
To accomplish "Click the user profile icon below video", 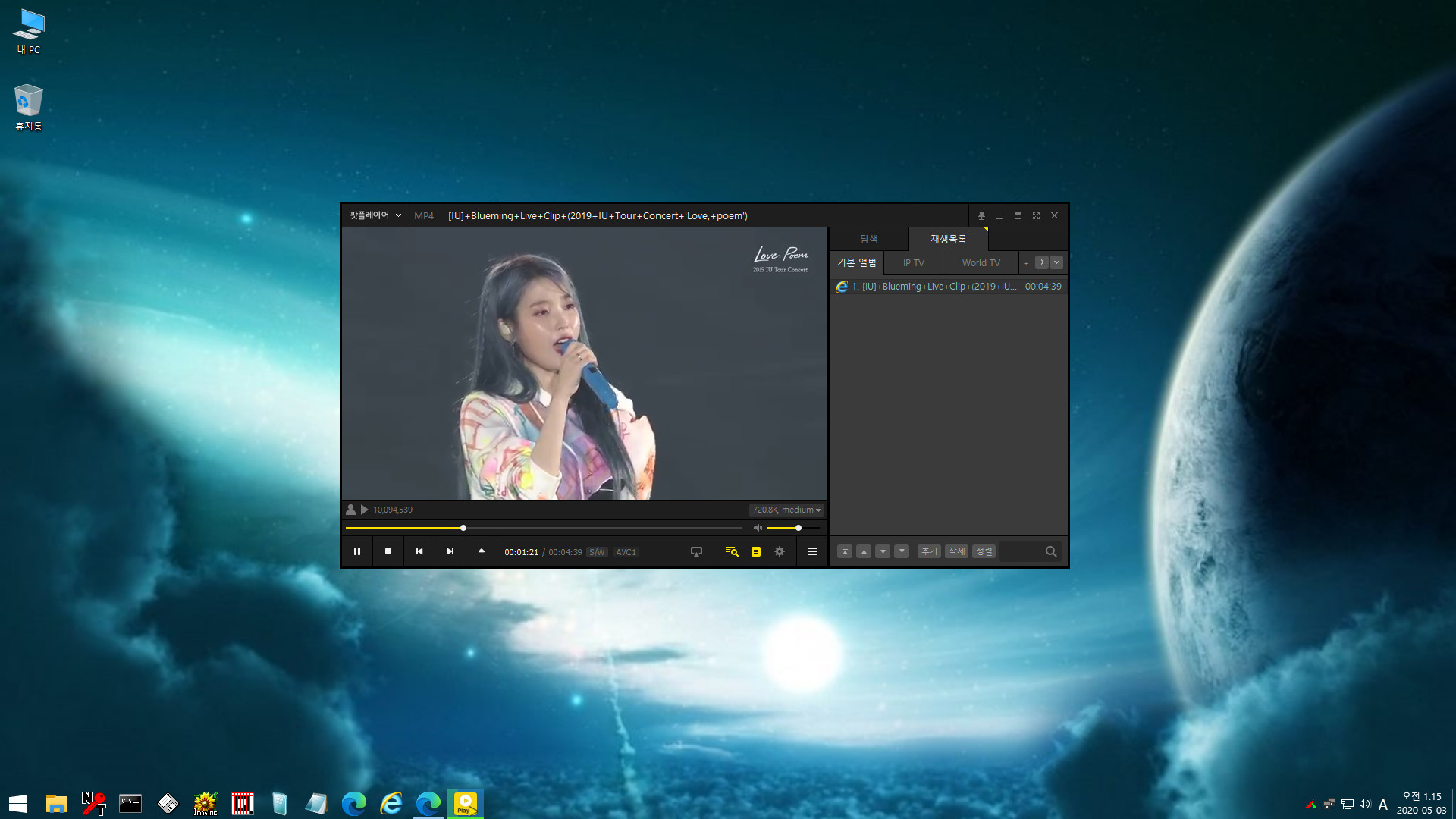I will [x=350, y=510].
